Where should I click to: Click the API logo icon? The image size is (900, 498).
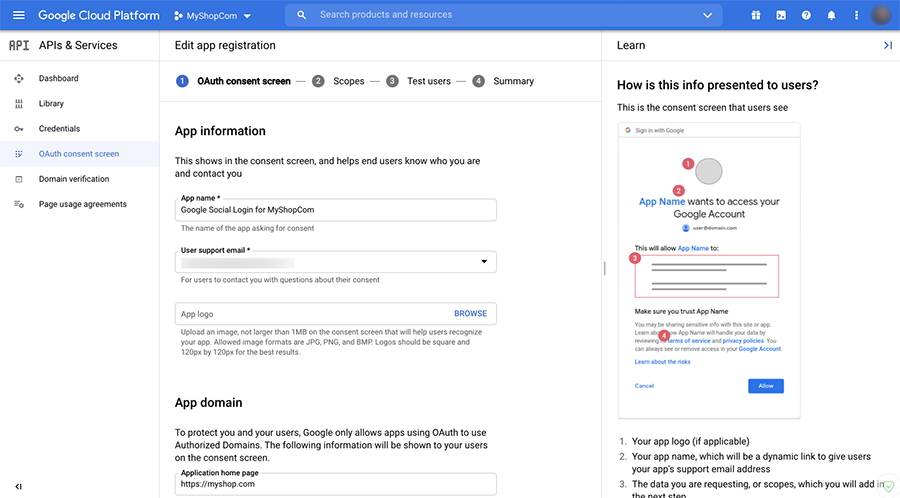pyautogui.click(x=19, y=45)
